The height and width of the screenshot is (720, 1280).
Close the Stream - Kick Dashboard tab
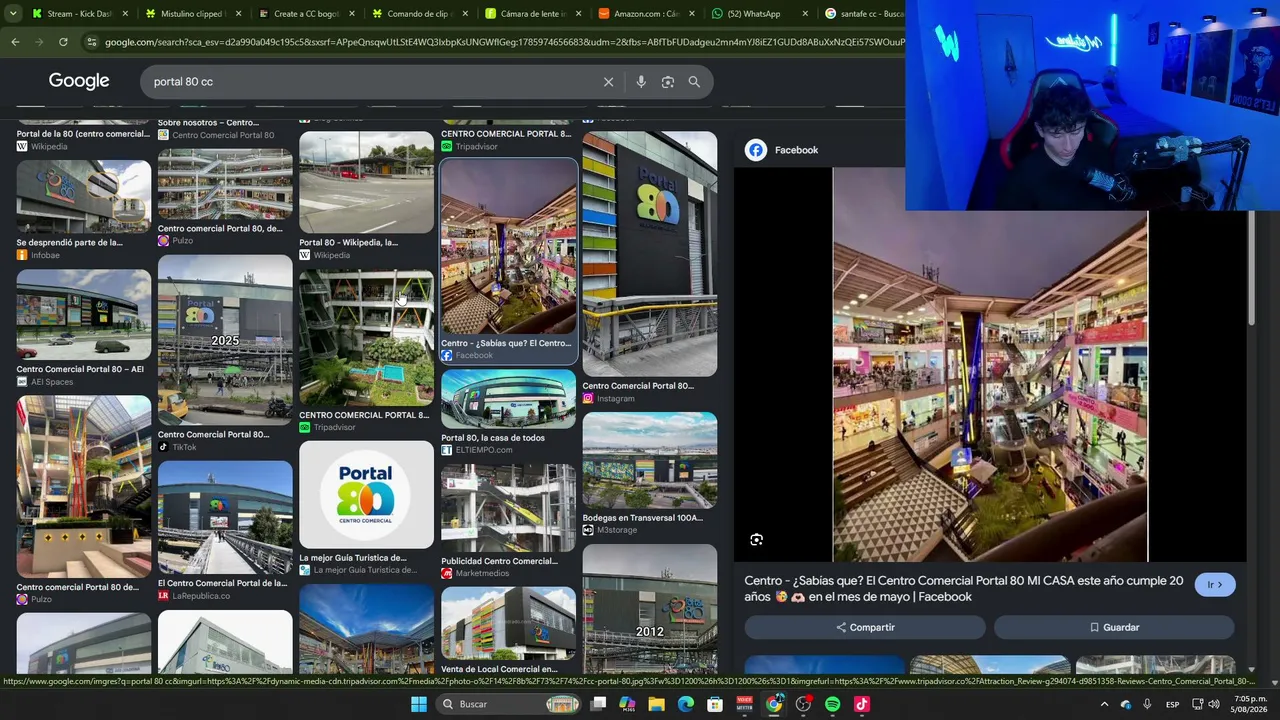coord(124,14)
